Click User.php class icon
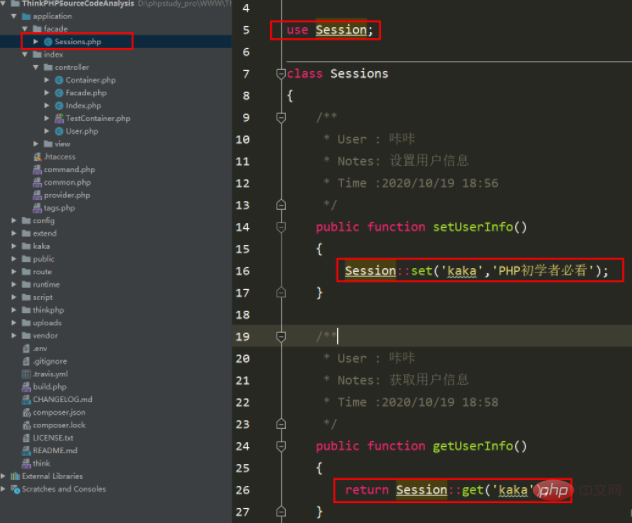The width and height of the screenshot is (632, 523). 59,131
